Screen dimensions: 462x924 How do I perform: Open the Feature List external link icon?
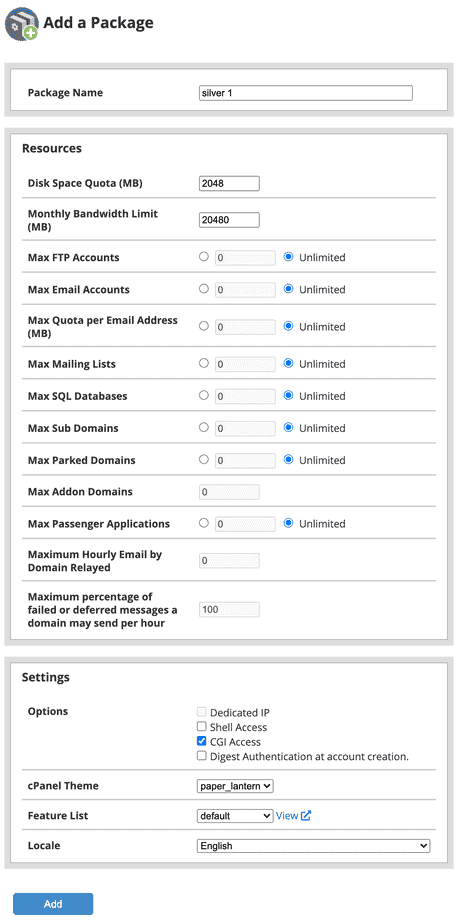pyautogui.click(x=306, y=816)
